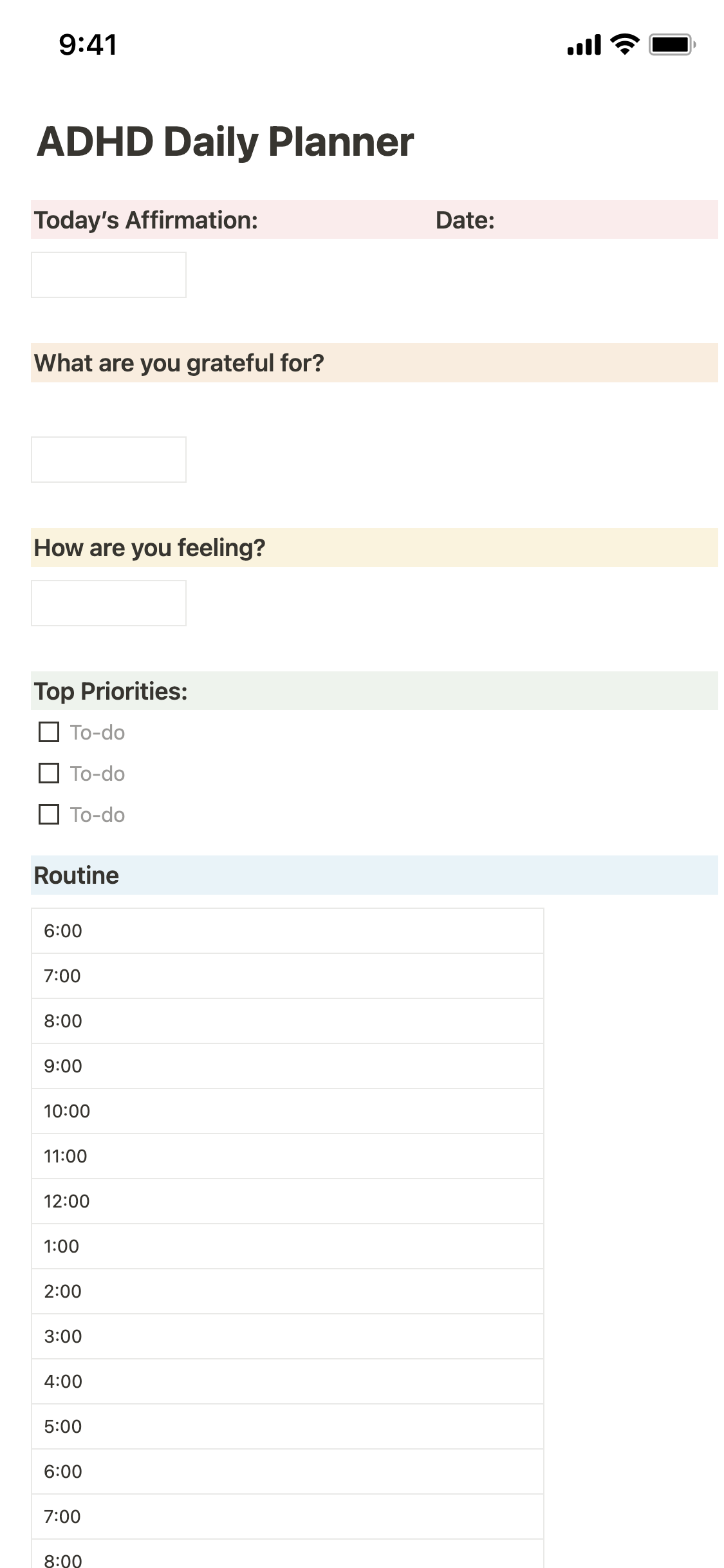Select the 5:00 row in the routine
Screen dimensions: 724x1568
(x=287, y=1426)
